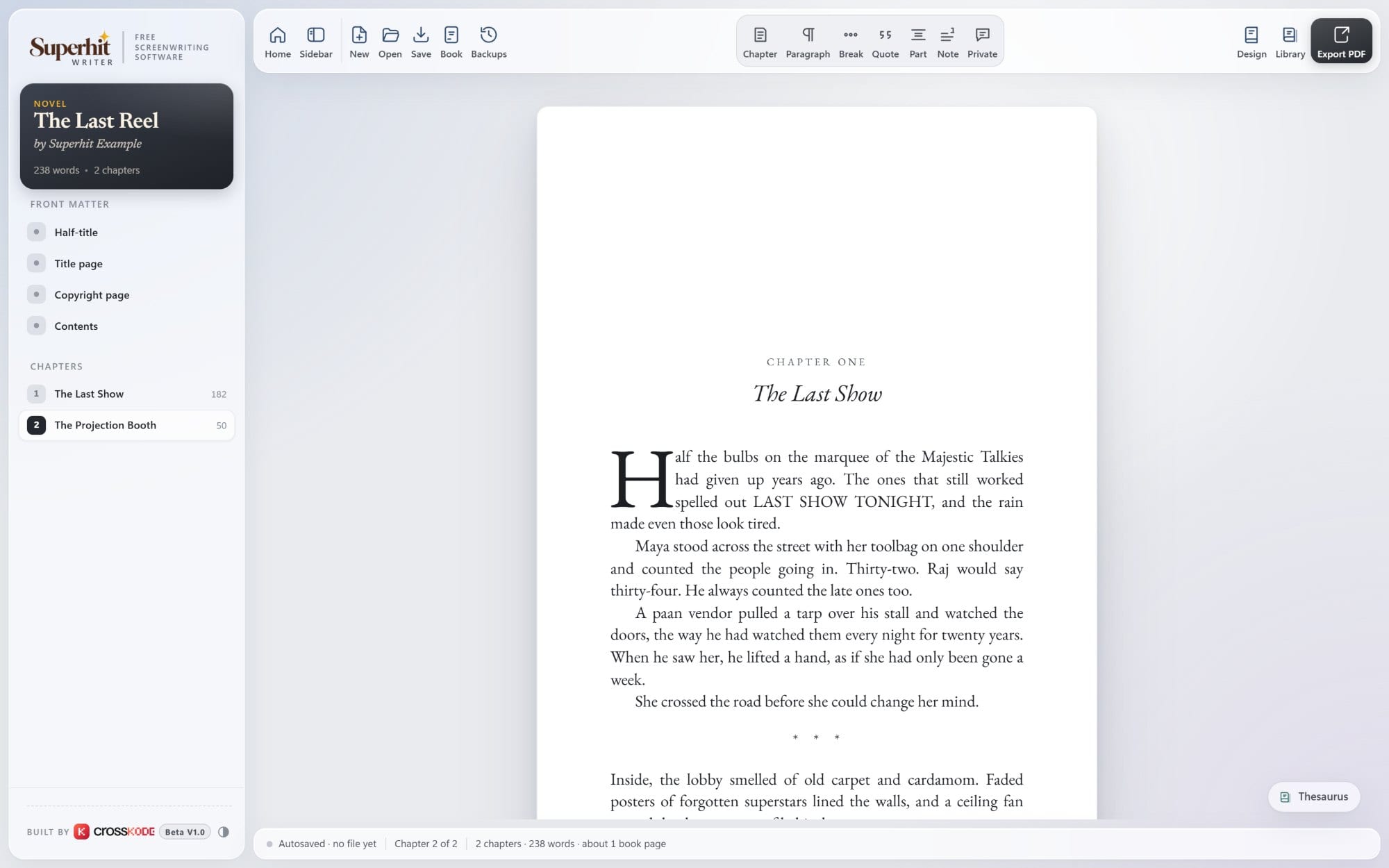Click The Last Reel novel card
This screenshot has height=868, width=1389.
126,136
